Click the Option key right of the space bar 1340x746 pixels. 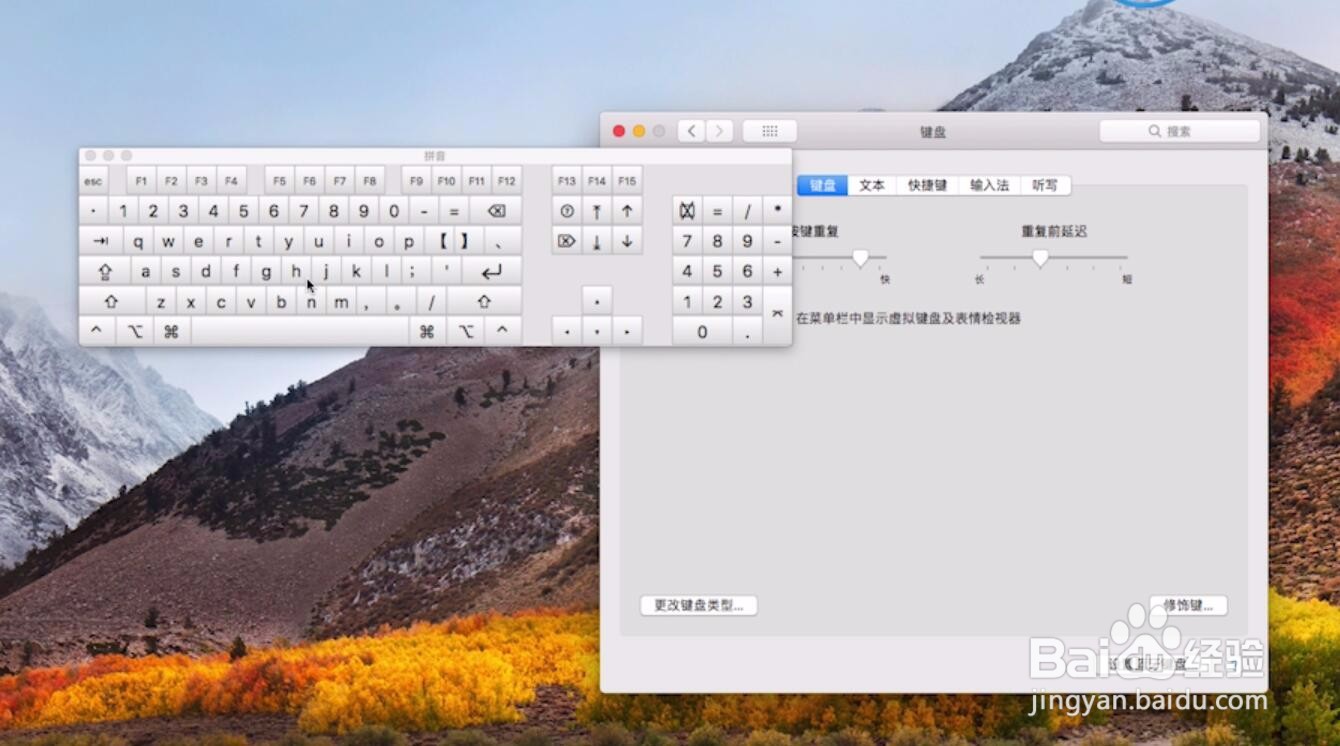point(465,331)
